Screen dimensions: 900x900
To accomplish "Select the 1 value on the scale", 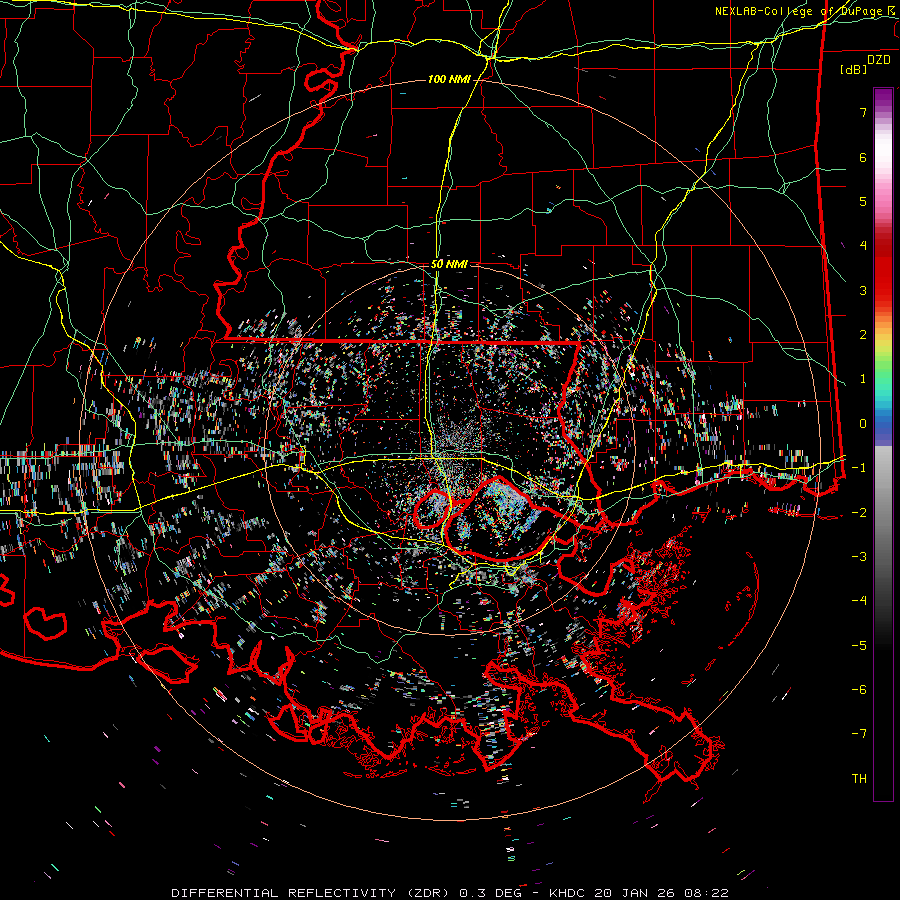I will click(863, 379).
